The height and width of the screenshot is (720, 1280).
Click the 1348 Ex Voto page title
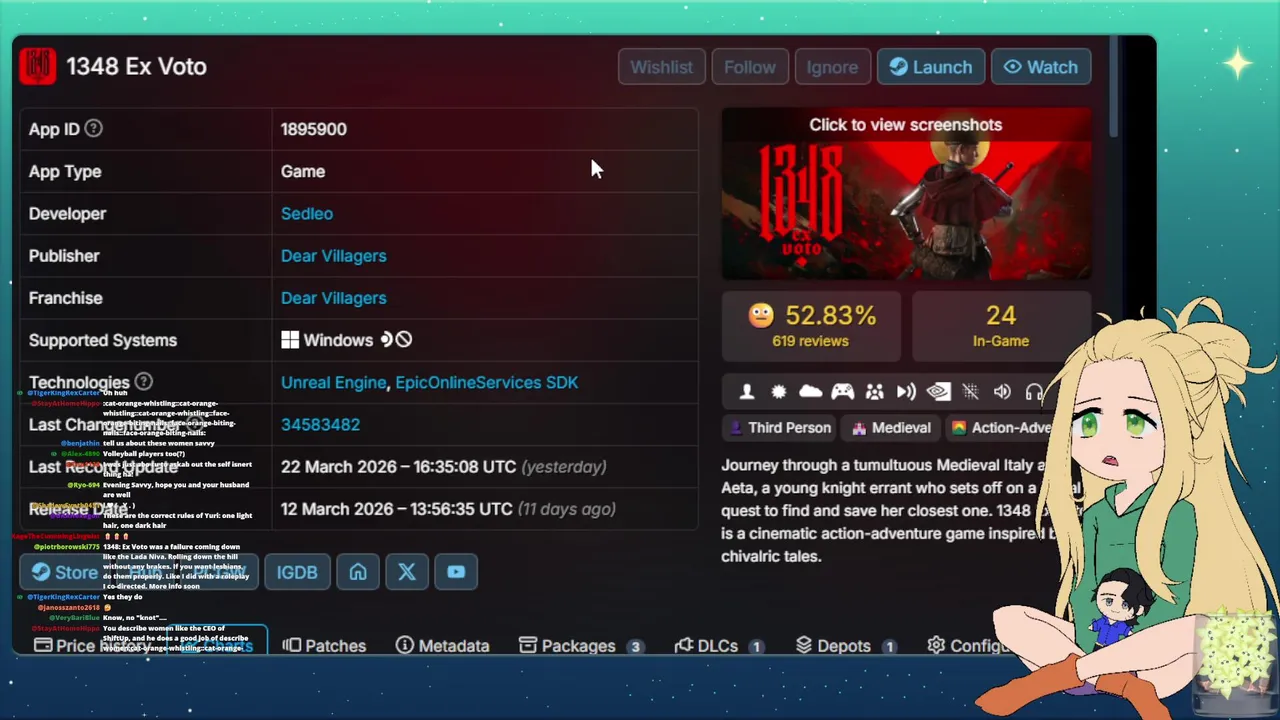point(136,67)
